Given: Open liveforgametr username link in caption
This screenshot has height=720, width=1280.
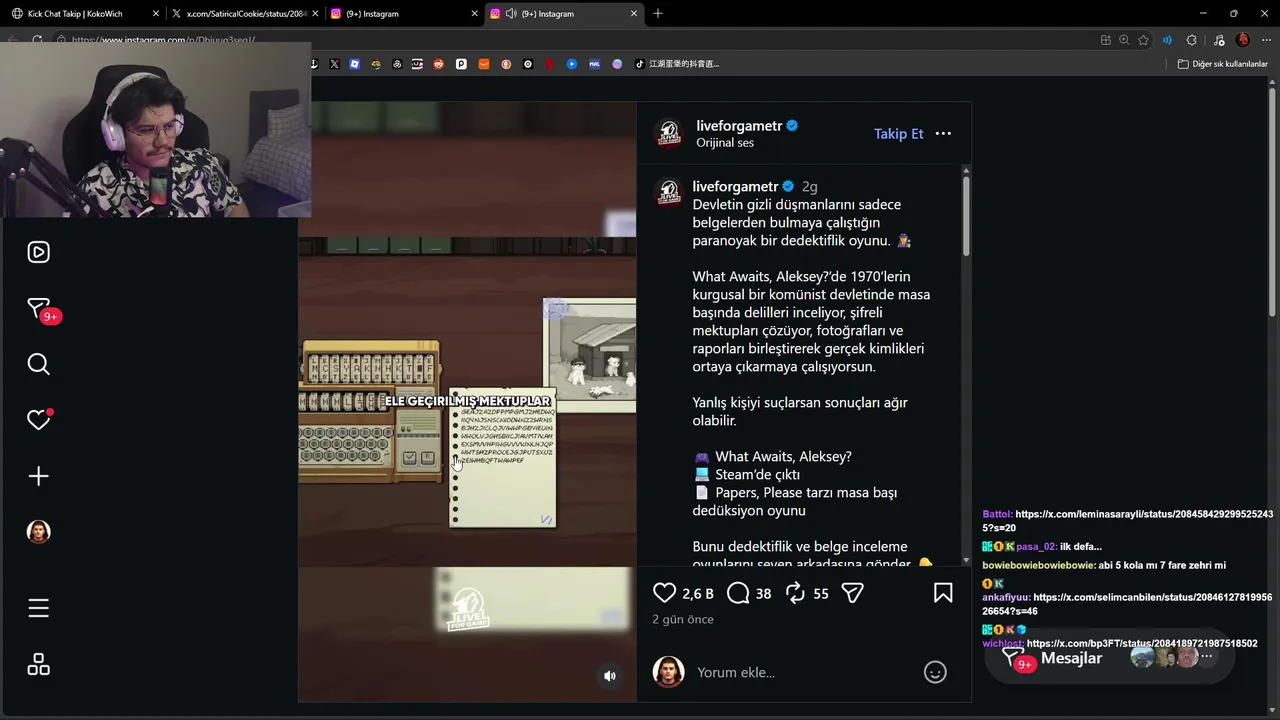Looking at the screenshot, I should [x=735, y=186].
